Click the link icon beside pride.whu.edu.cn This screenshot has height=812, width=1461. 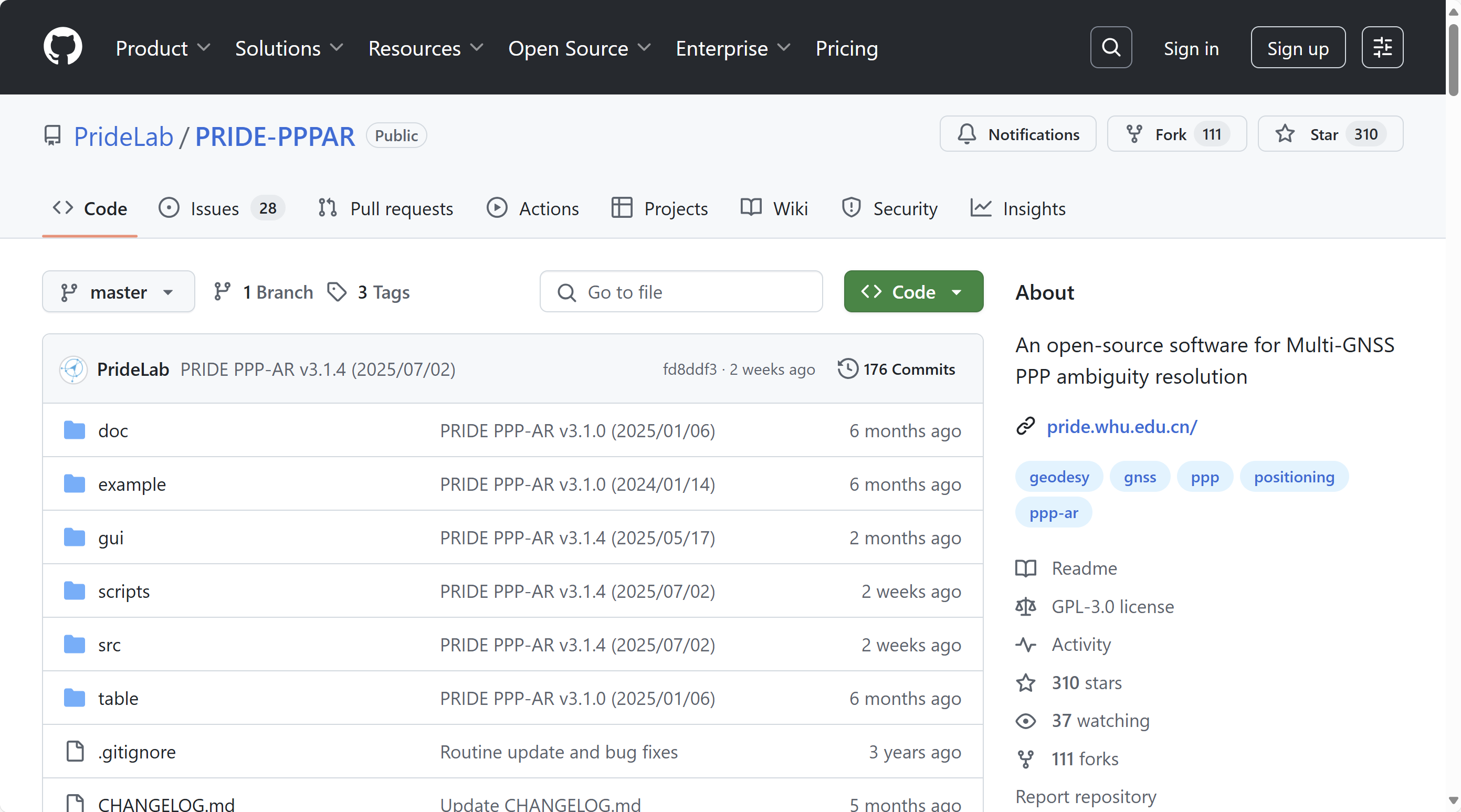[1025, 426]
